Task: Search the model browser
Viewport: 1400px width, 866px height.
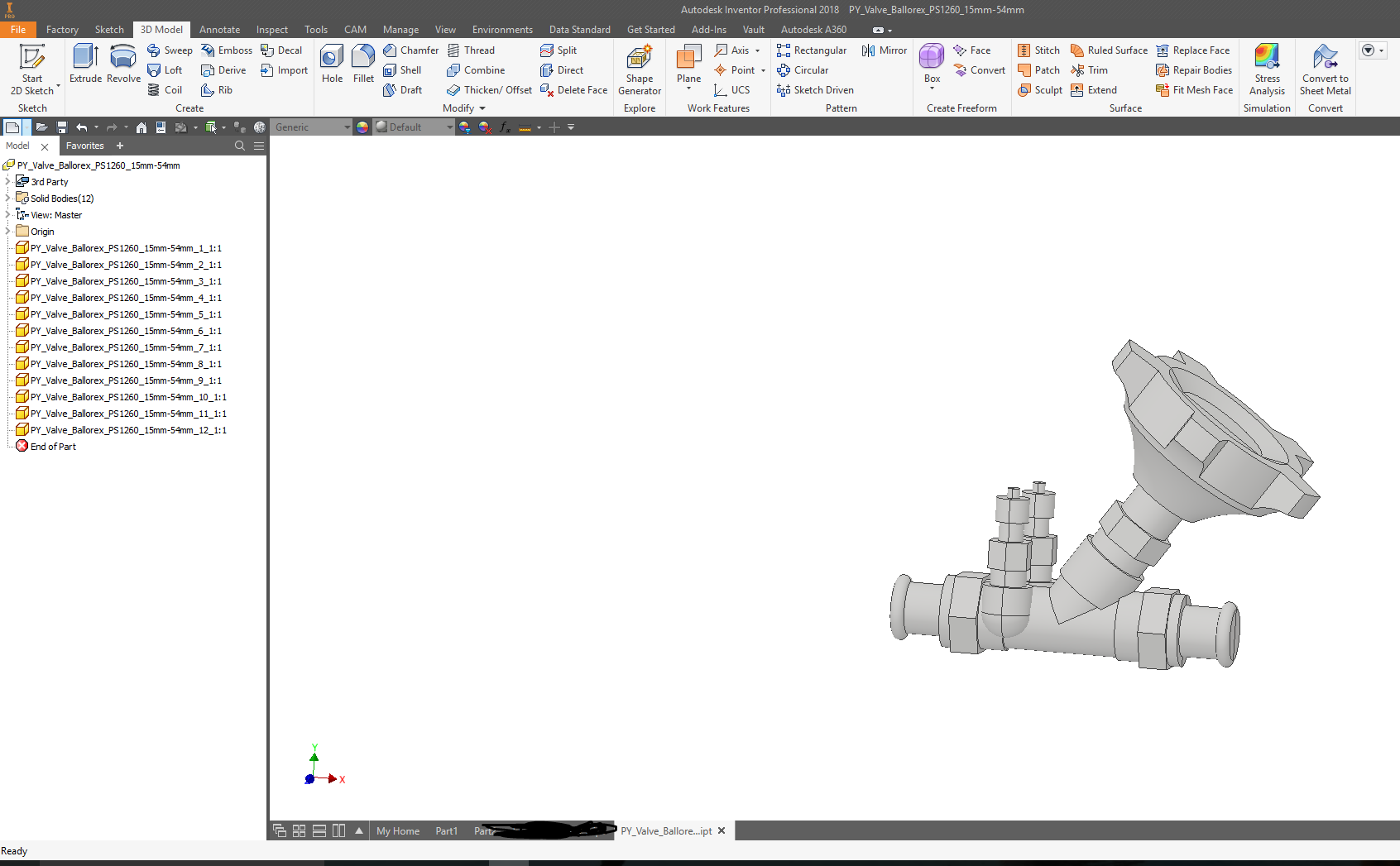Action: 240,146
